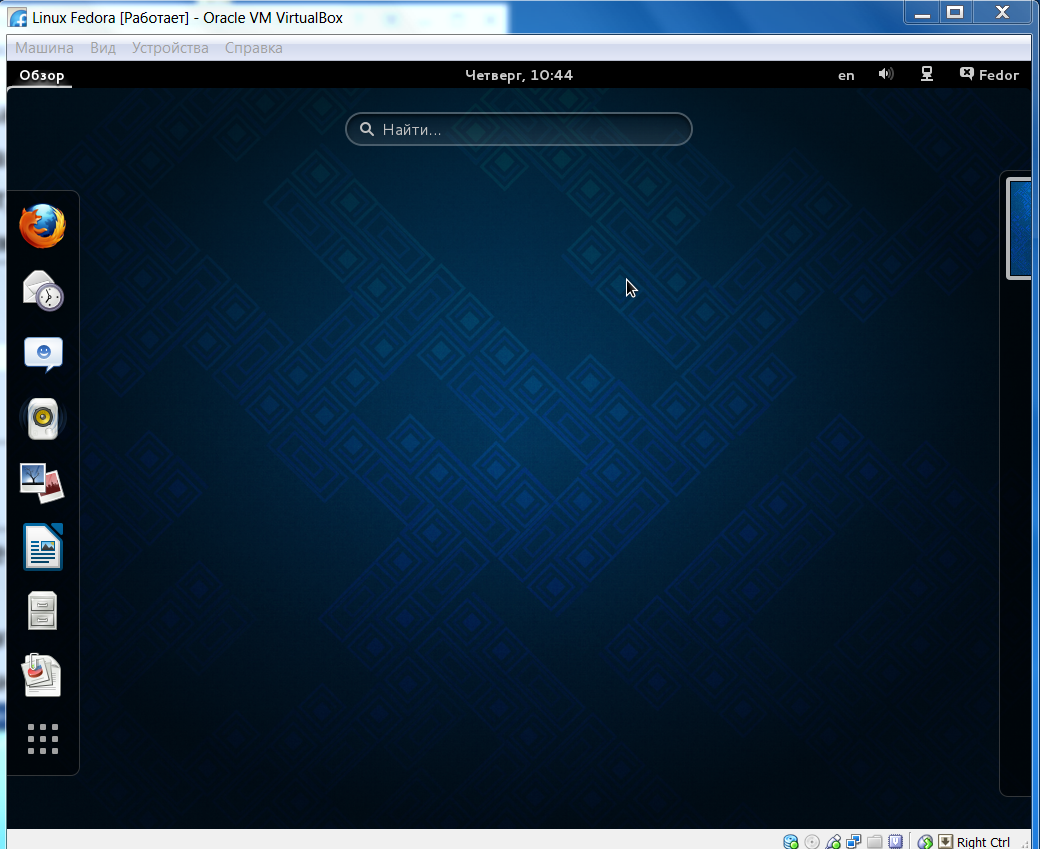The width and height of the screenshot is (1040, 849).
Task: Show all applications grid
Action: point(43,739)
